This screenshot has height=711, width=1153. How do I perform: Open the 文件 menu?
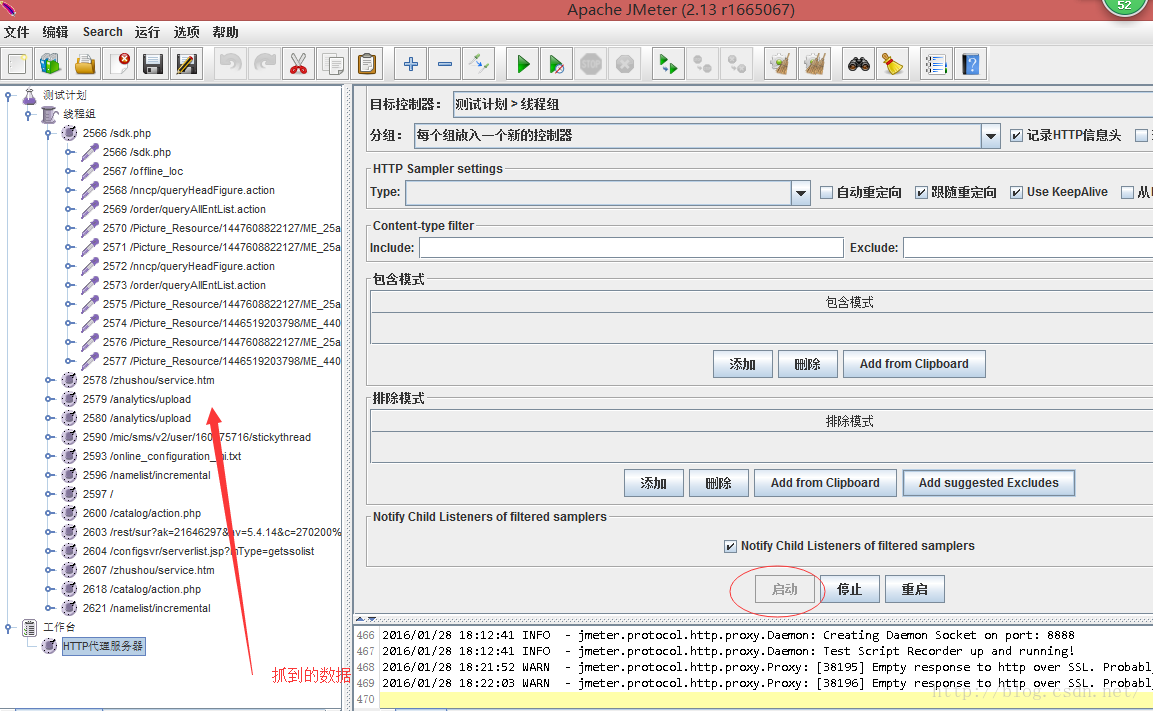(16, 32)
